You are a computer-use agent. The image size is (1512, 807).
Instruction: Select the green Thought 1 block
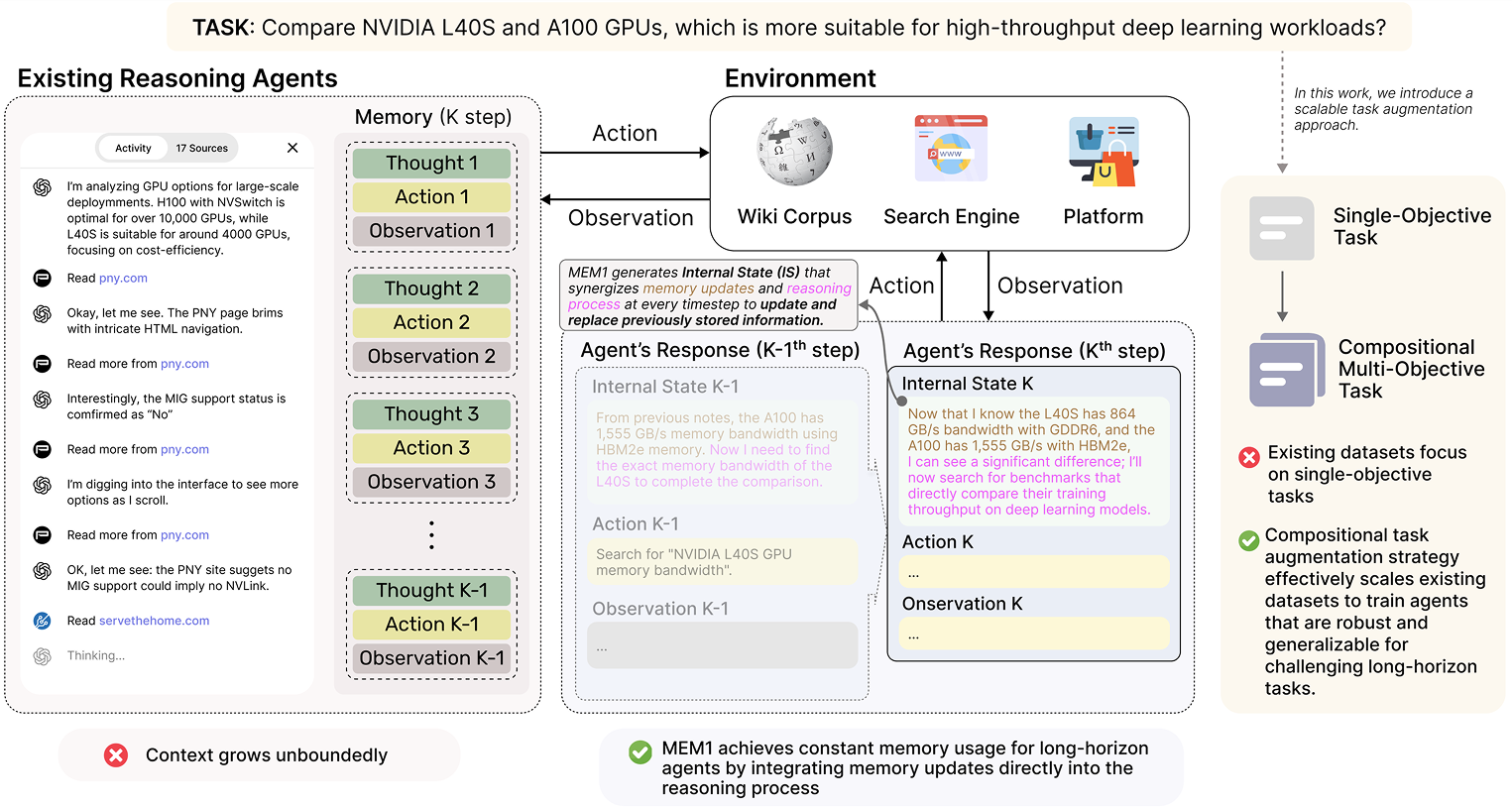[x=431, y=164]
